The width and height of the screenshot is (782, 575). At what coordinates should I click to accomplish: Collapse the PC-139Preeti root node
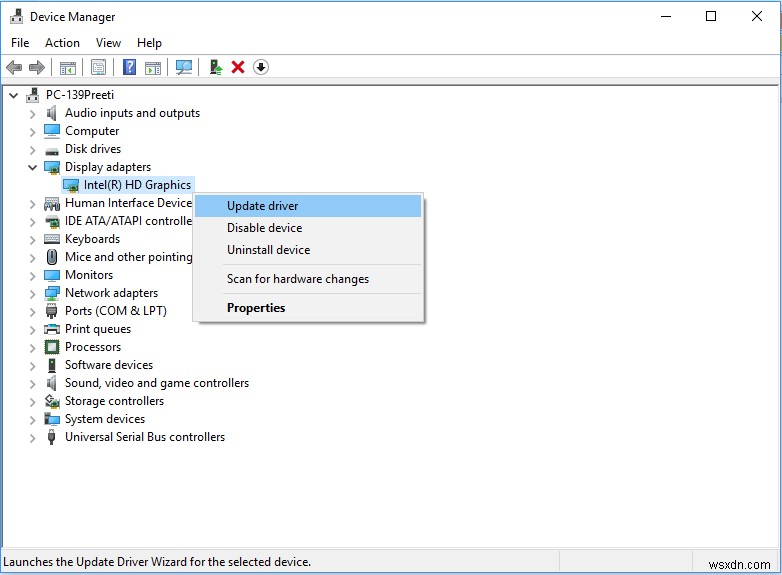tap(14, 95)
